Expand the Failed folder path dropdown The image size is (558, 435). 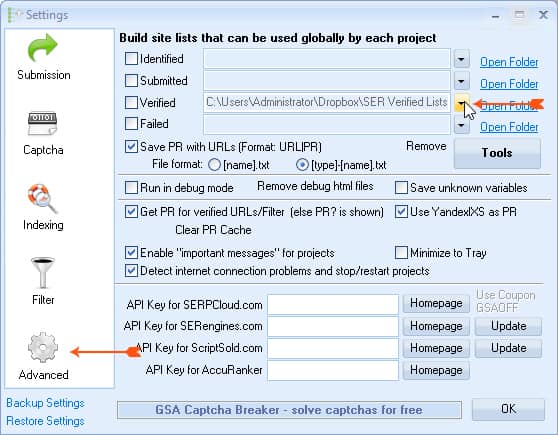[x=461, y=125]
